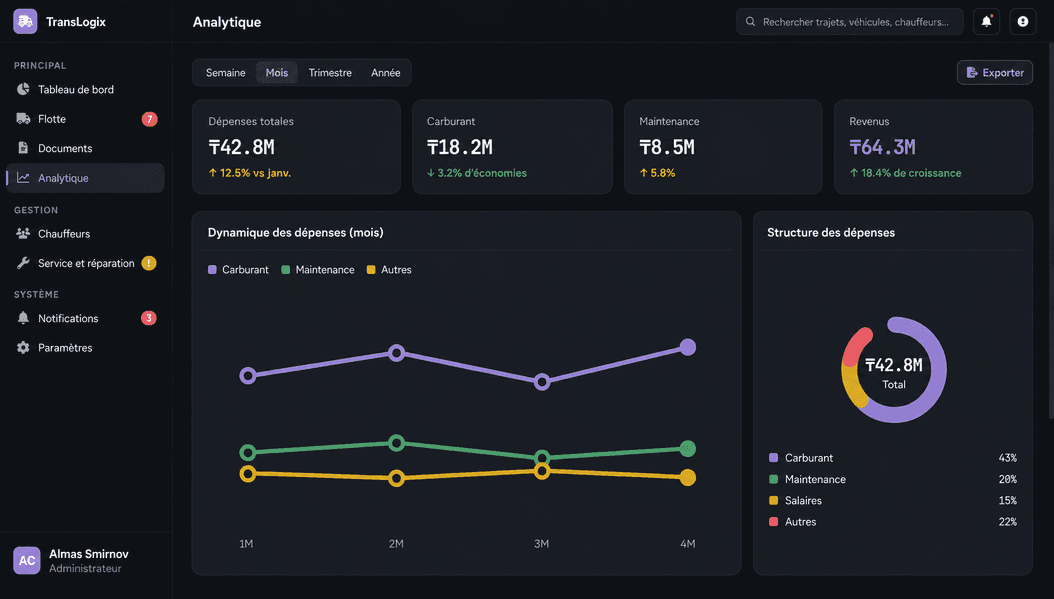Viewport: 1054px width, 599px height.
Task: Select the Année period tab
Action: 386,73
